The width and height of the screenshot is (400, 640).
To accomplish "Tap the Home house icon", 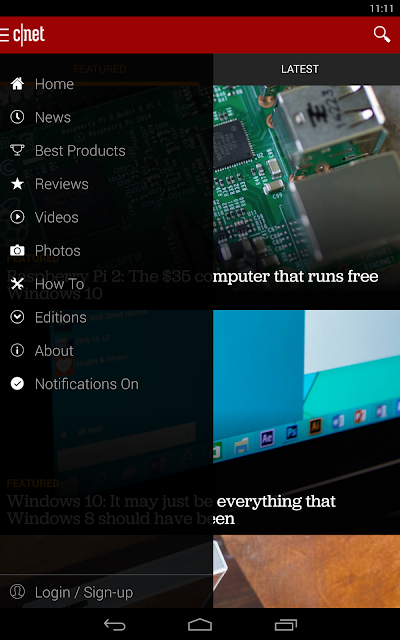I will click(17, 84).
